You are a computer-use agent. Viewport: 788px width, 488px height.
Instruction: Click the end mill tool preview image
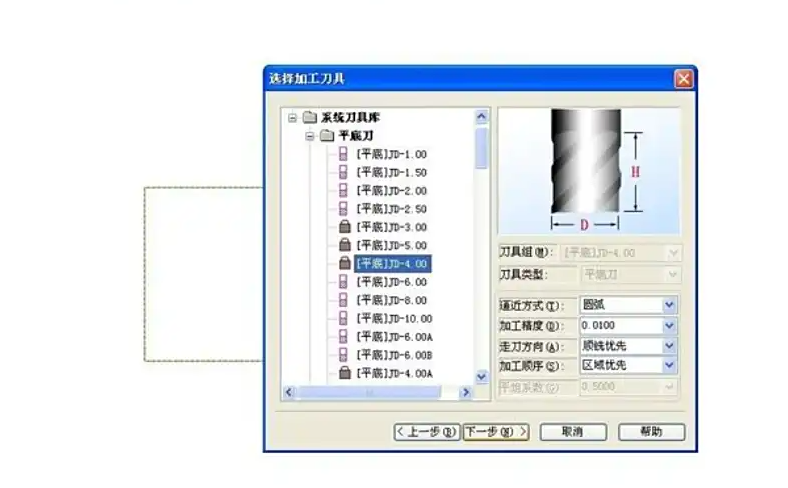(589, 170)
